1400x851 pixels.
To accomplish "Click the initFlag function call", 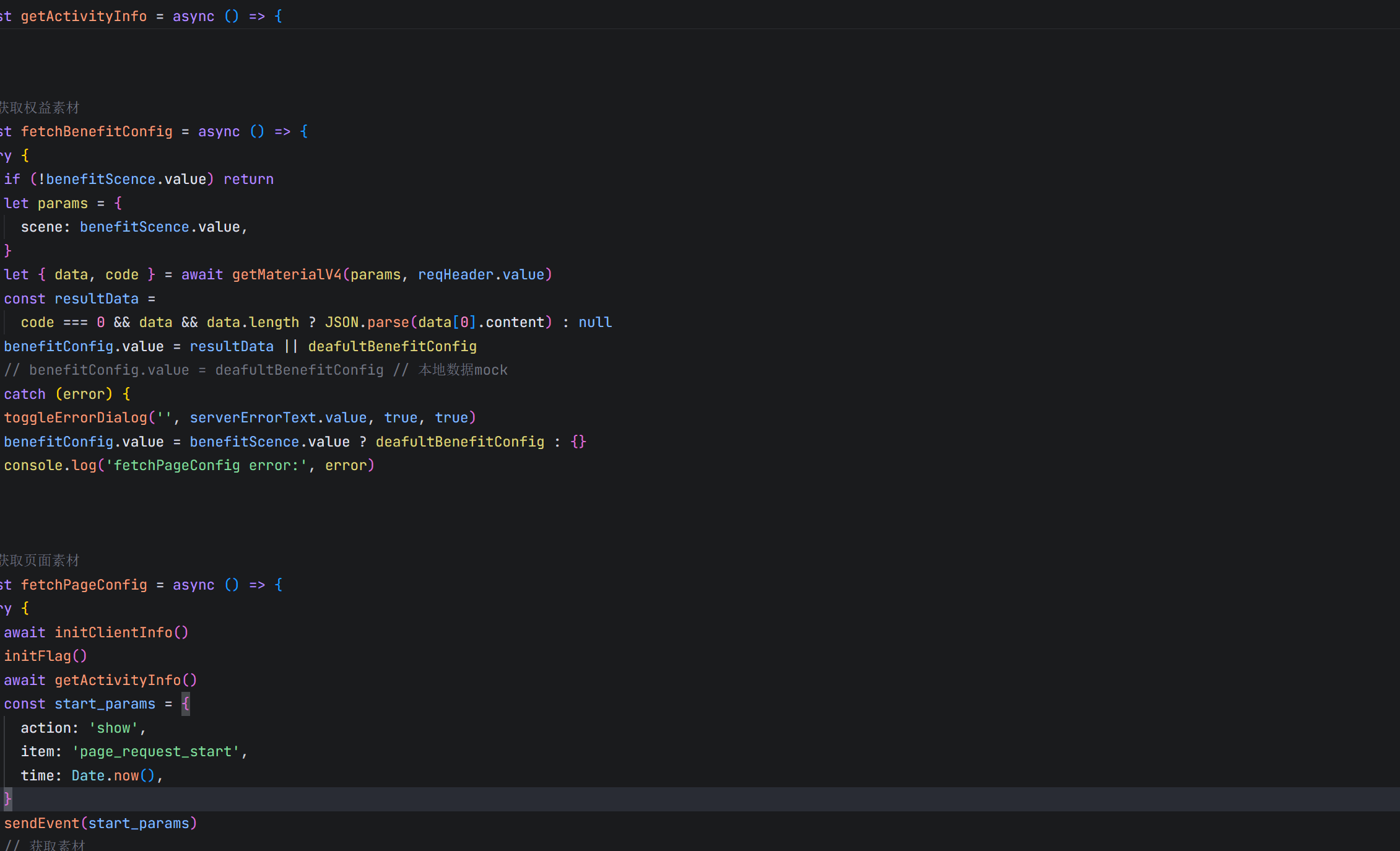I will (38, 656).
